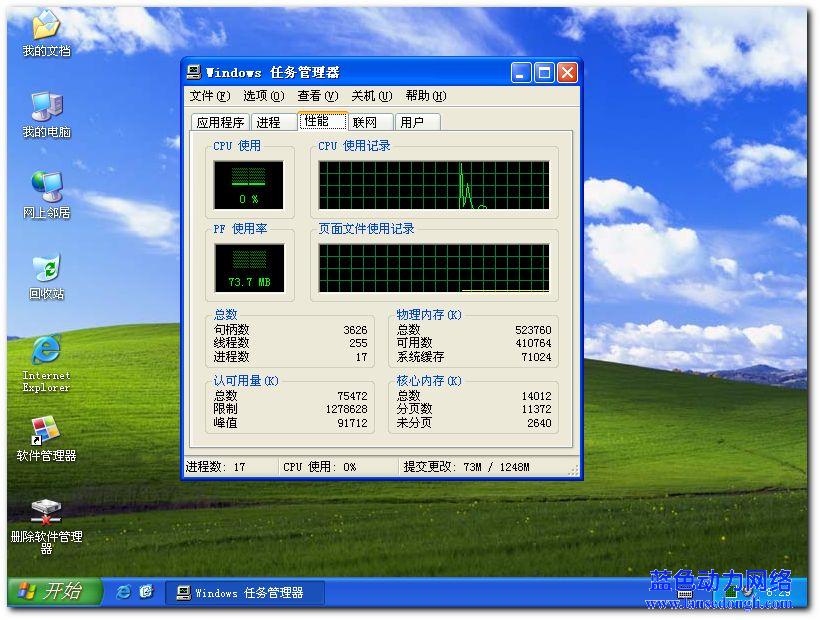The width and height of the screenshot is (820, 620).
Task: Click the 线程数 value 255
Action: click(x=358, y=343)
